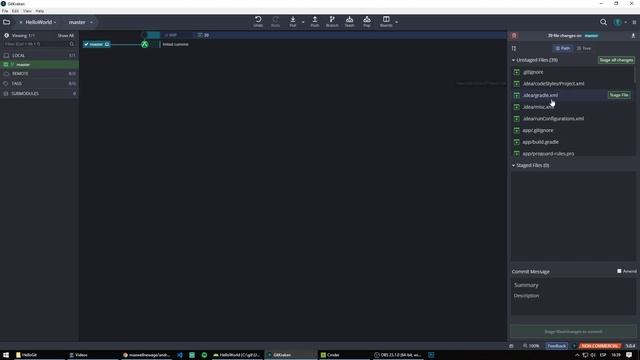The width and height of the screenshot is (640, 360).
Task: Switch to Tree view
Action: click(x=584, y=48)
